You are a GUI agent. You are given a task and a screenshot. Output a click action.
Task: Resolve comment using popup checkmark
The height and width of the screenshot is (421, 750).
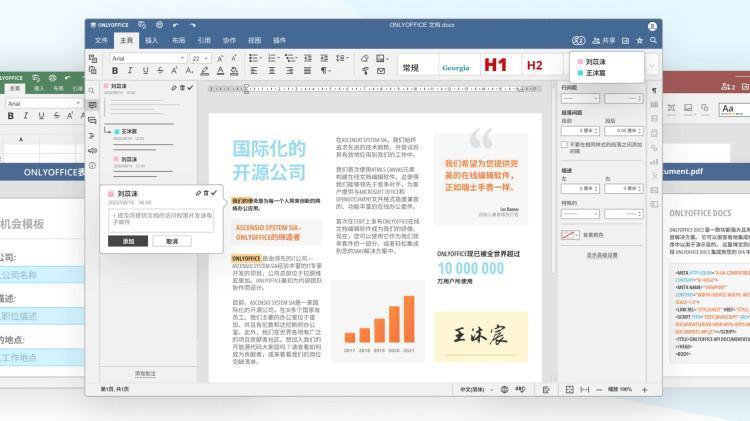point(214,193)
